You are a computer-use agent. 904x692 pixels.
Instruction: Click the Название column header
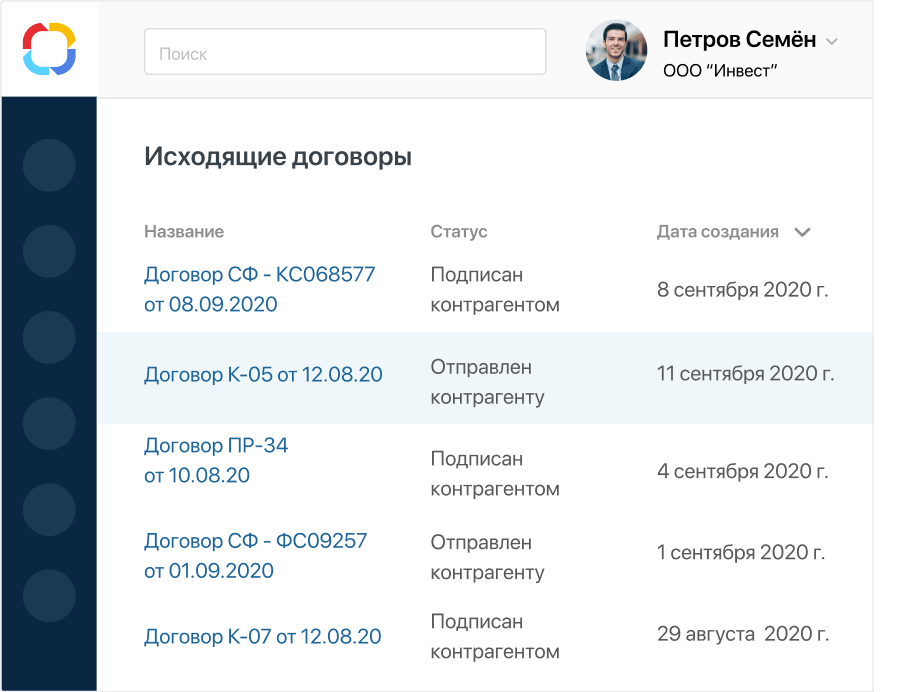(x=184, y=232)
